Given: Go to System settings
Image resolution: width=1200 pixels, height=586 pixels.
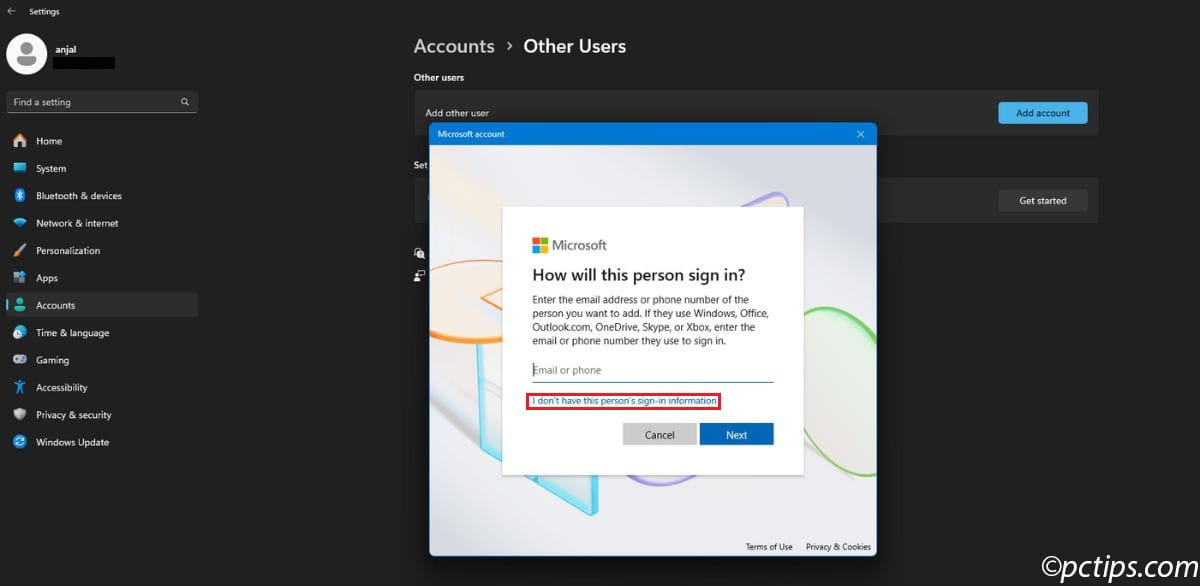Looking at the screenshot, I should pyautogui.click(x=102, y=168).
